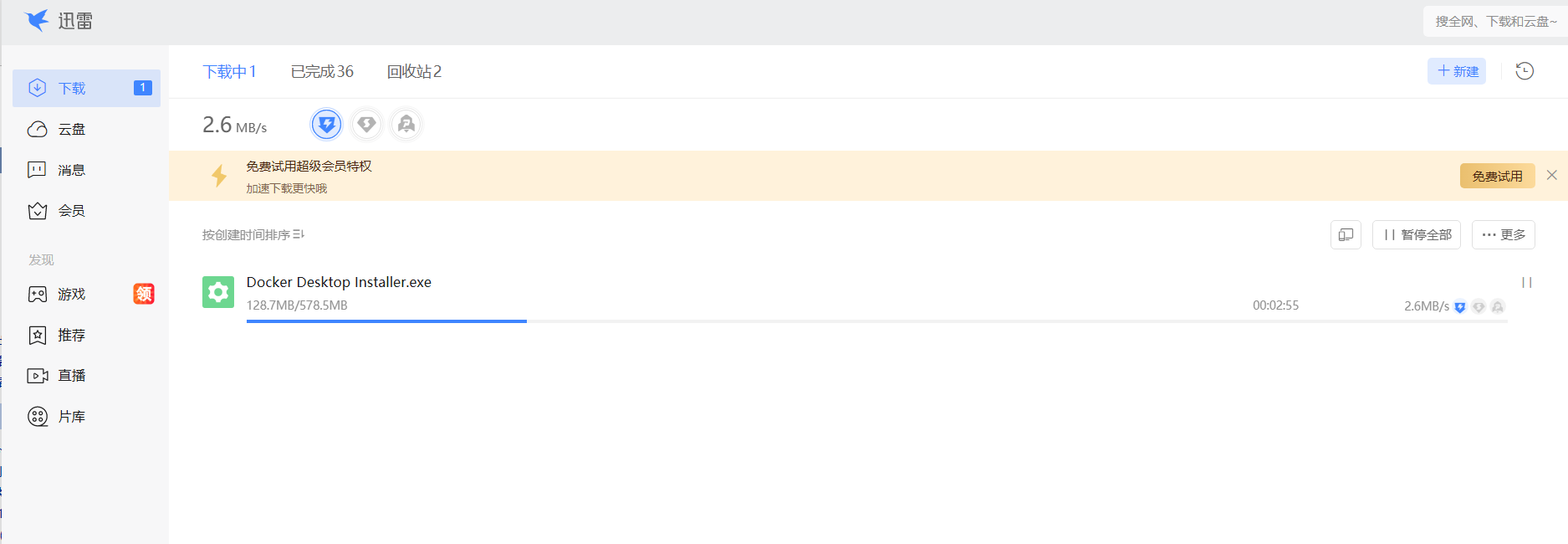1568x544 pixels.
Task: Click the Docker installer file icon
Action: coord(218,292)
